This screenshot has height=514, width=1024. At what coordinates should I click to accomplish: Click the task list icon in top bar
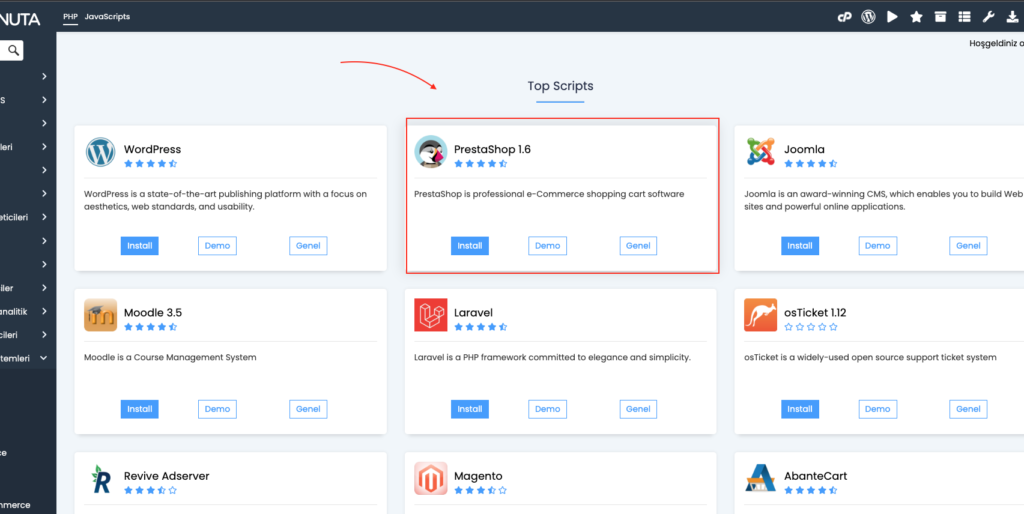(x=964, y=17)
